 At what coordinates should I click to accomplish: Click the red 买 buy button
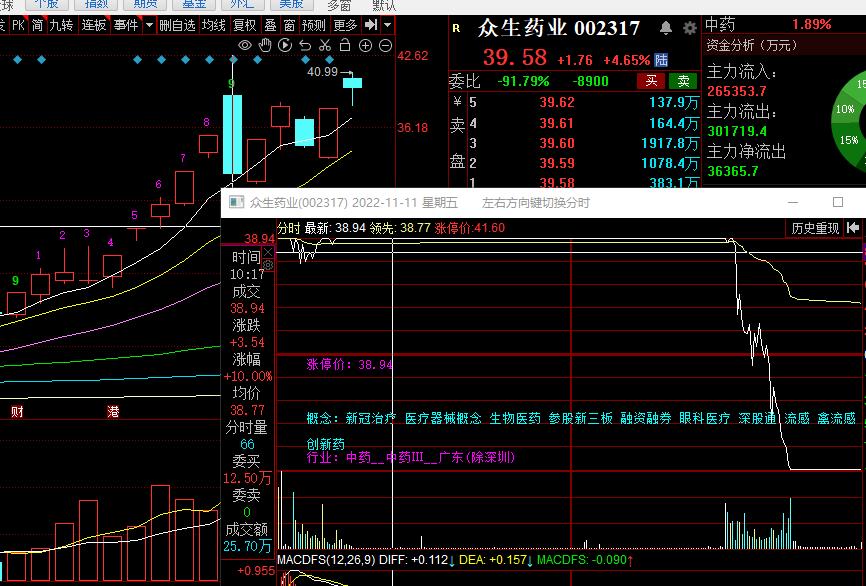tap(652, 81)
